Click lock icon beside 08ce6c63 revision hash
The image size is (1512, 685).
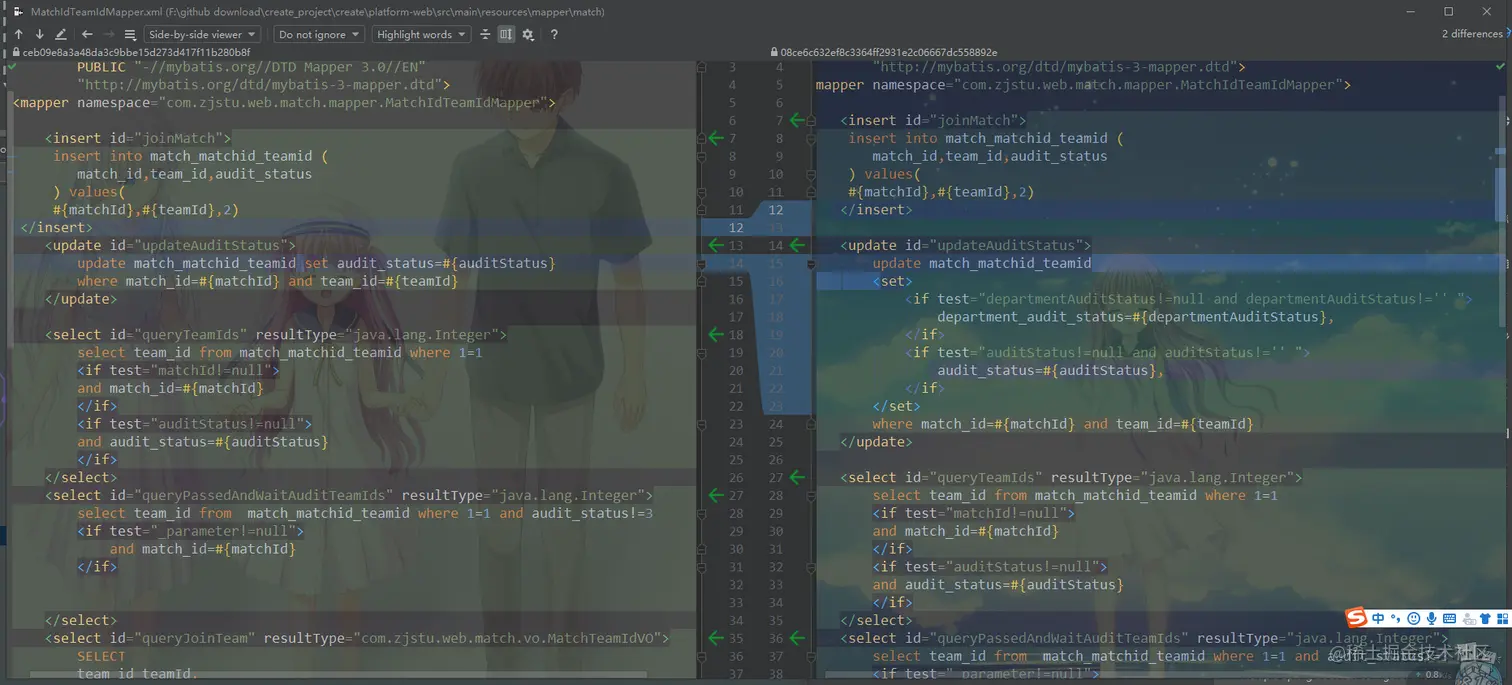pyautogui.click(x=774, y=52)
